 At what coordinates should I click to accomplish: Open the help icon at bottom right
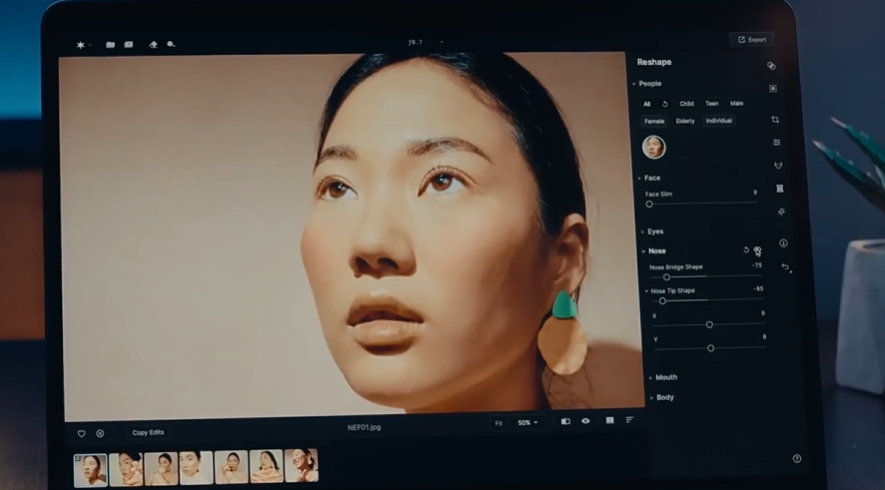tap(796, 458)
